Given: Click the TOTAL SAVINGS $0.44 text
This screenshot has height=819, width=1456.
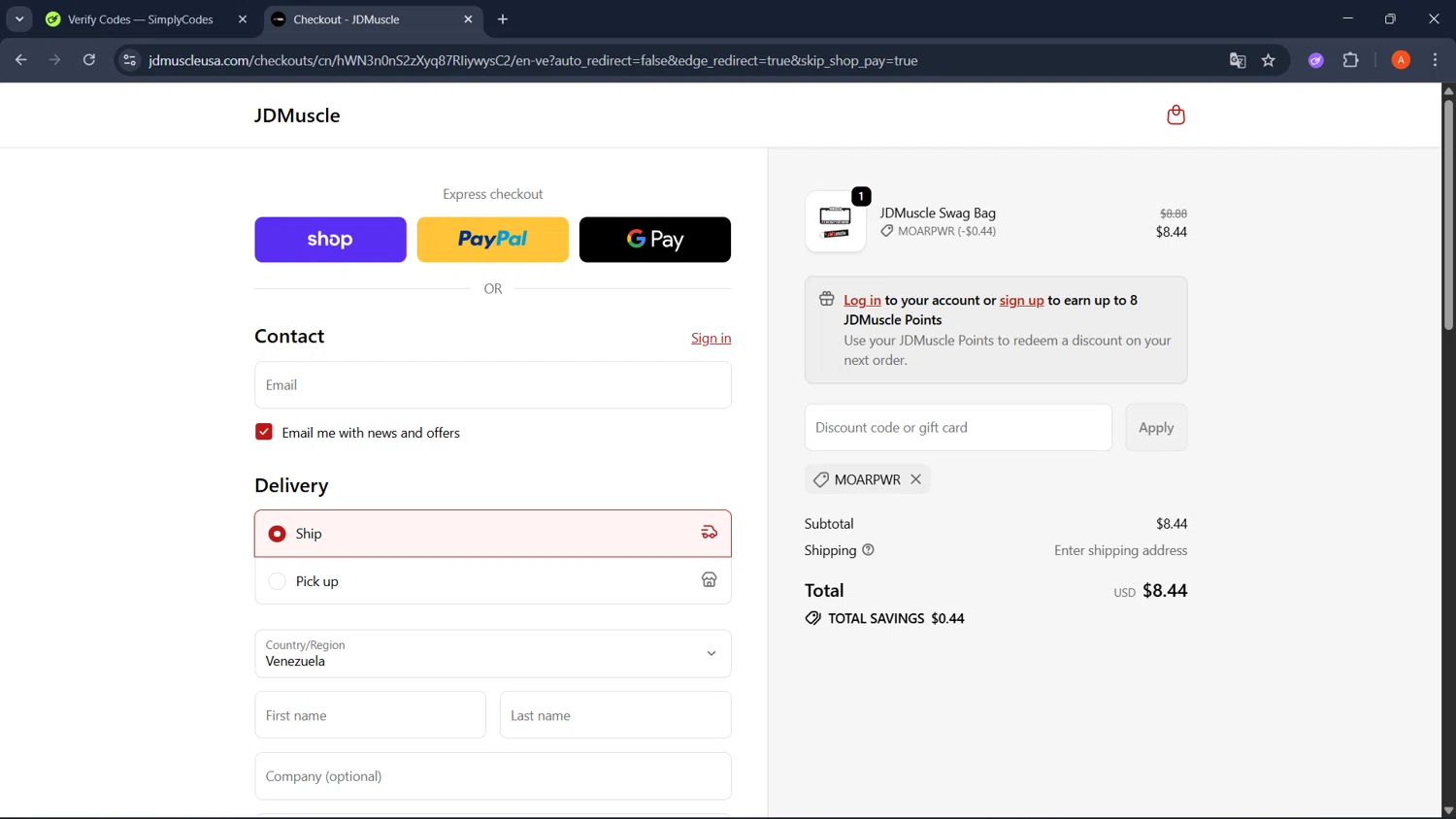Looking at the screenshot, I should click(x=896, y=618).
